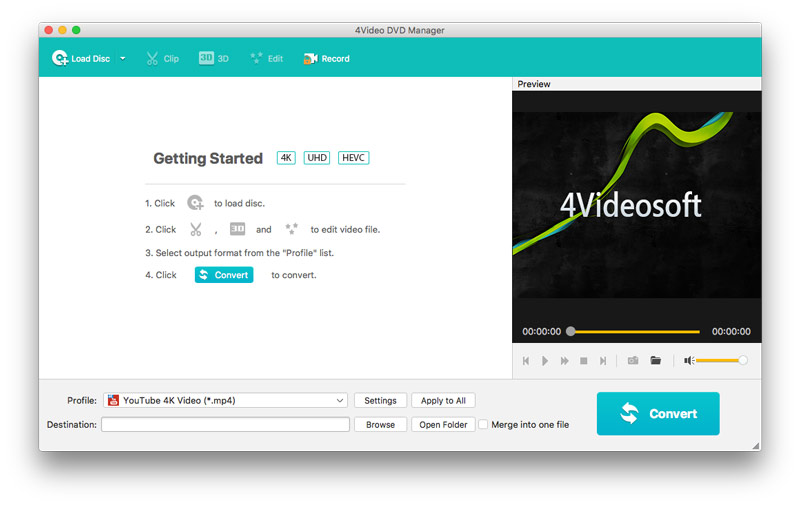
Task: Adjust the yellow volume slider
Action: (x=719, y=360)
